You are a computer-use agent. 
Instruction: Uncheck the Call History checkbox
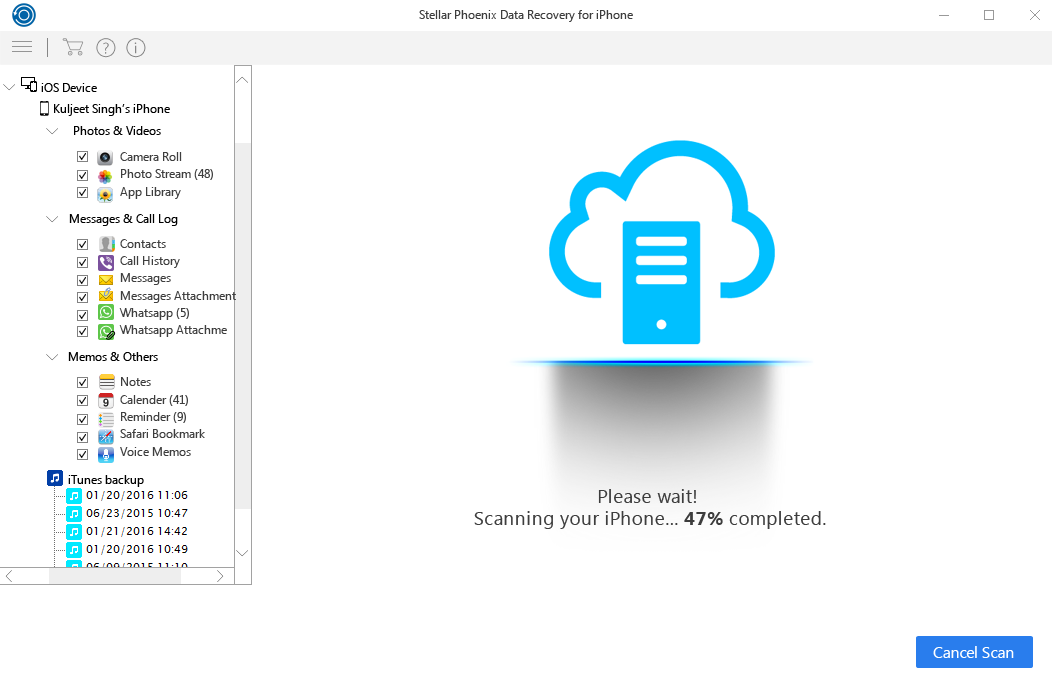83,262
